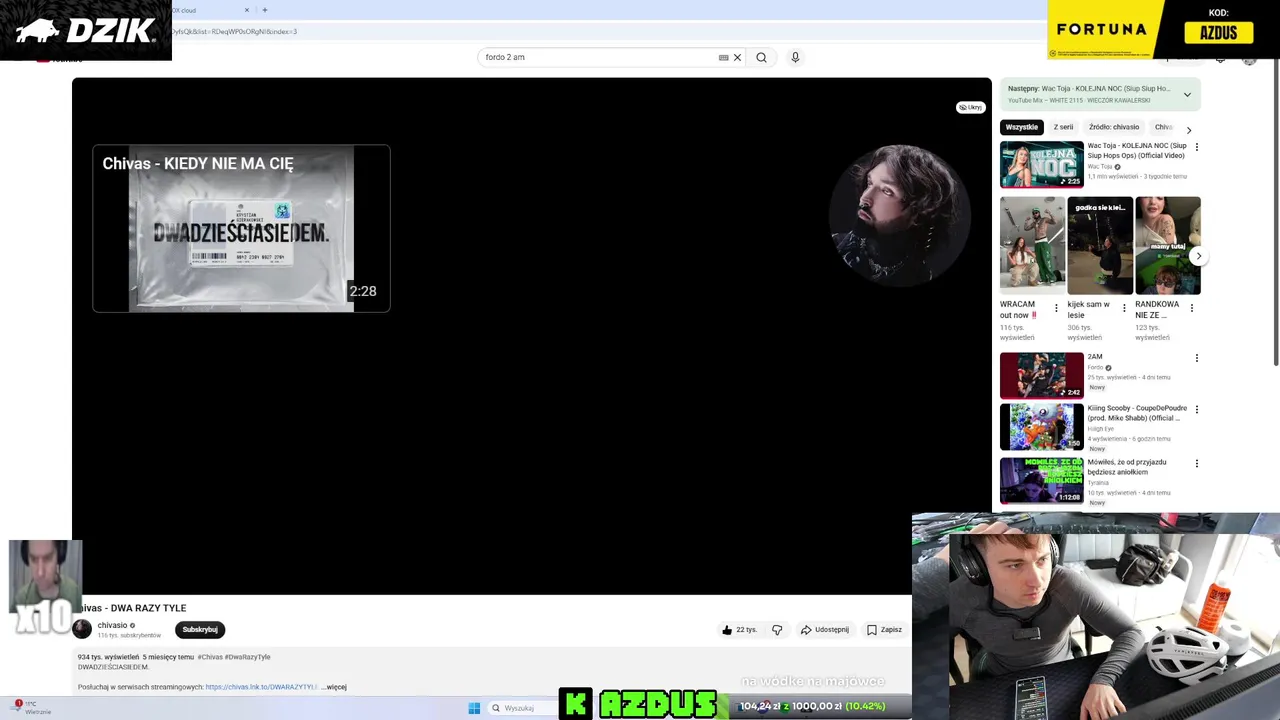Open the chivasio channel name link
Viewport: 1280px width, 720px height.
[112, 625]
